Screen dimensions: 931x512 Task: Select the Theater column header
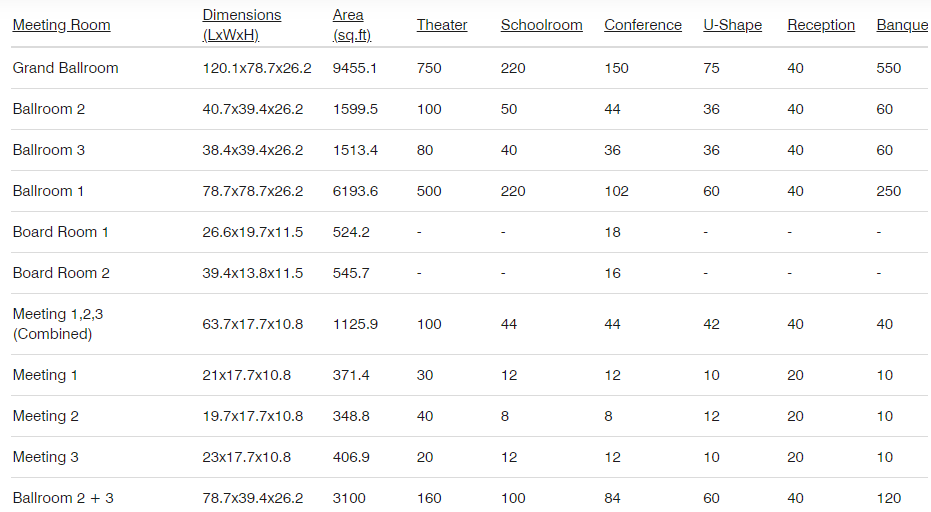click(x=442, y=25)
